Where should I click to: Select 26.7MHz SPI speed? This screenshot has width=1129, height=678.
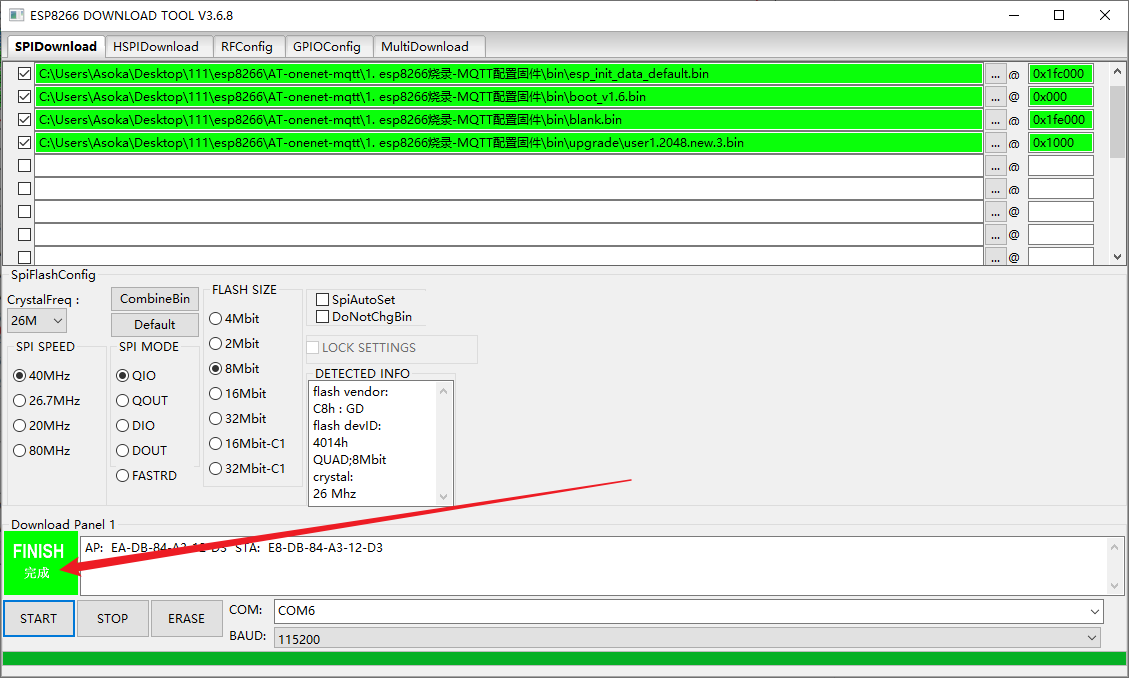coord(47,401)
